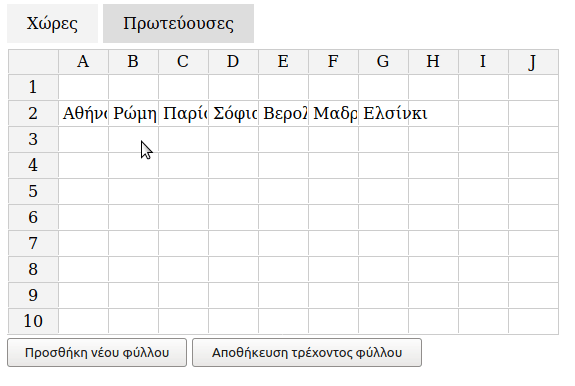The image size is (575, 386).
Task: Click row header 10
Action: [x=33, y=321]
